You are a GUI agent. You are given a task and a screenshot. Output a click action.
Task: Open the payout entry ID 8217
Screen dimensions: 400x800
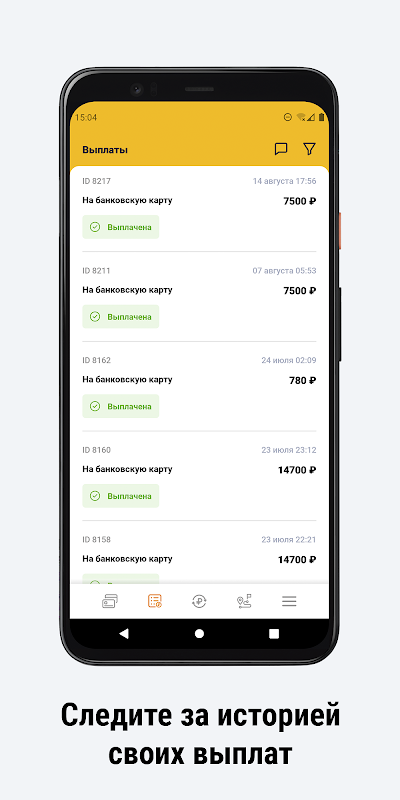click(x=199, y=210)
